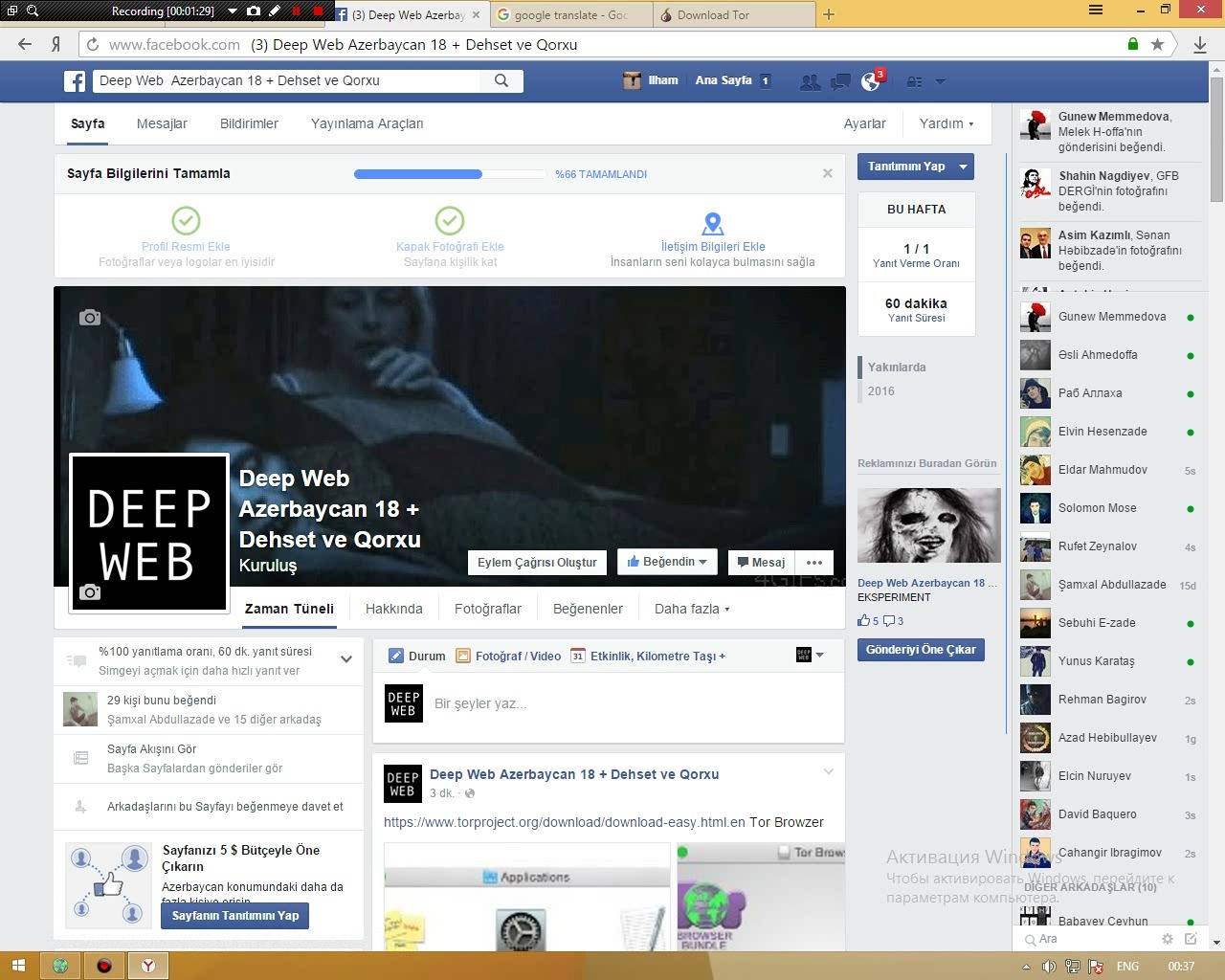Click the recorder camera snapshot icon
This screenshot has width=1225, height=980.
254,11
